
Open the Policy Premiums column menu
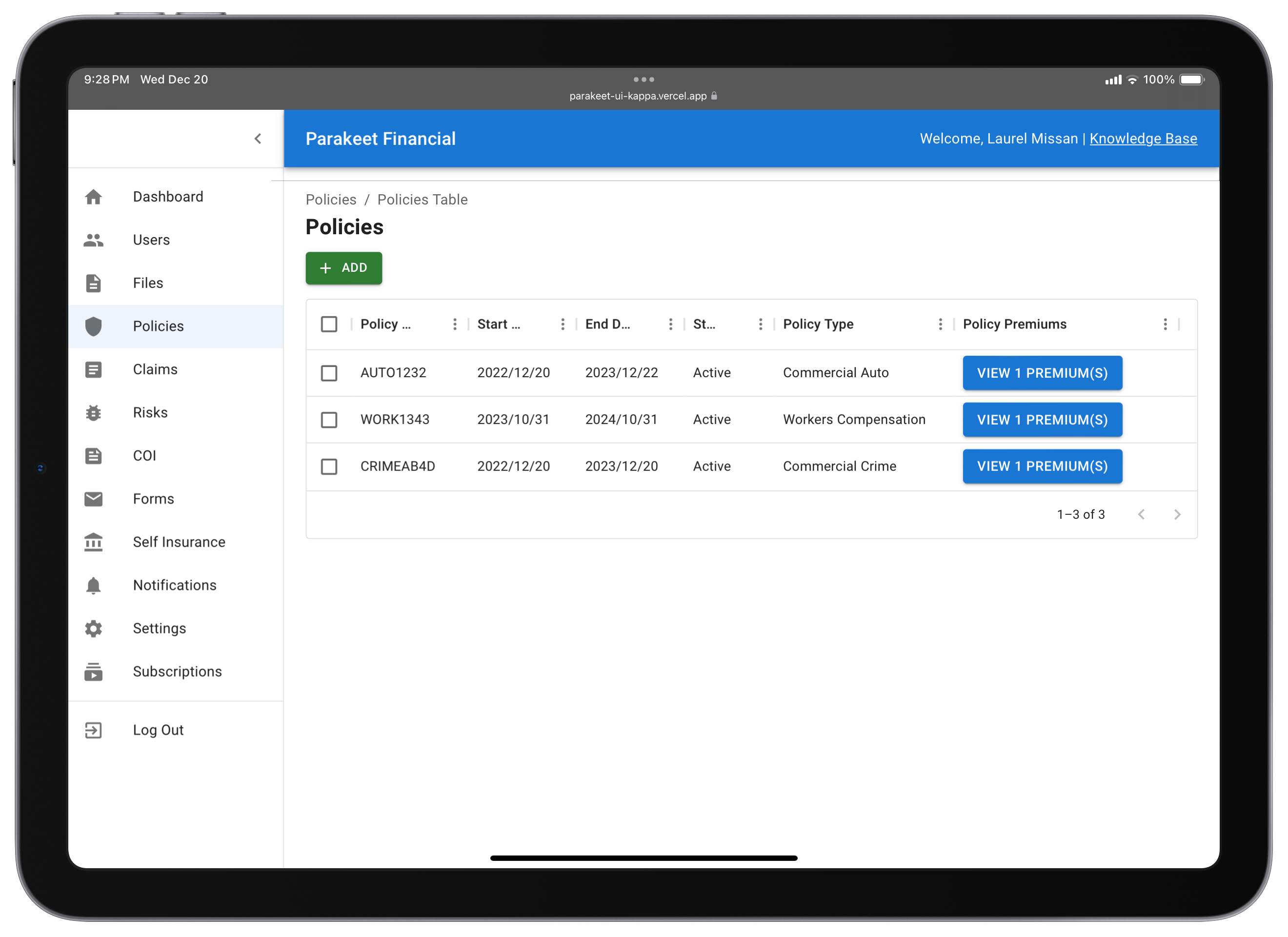tap(1166, 325)
